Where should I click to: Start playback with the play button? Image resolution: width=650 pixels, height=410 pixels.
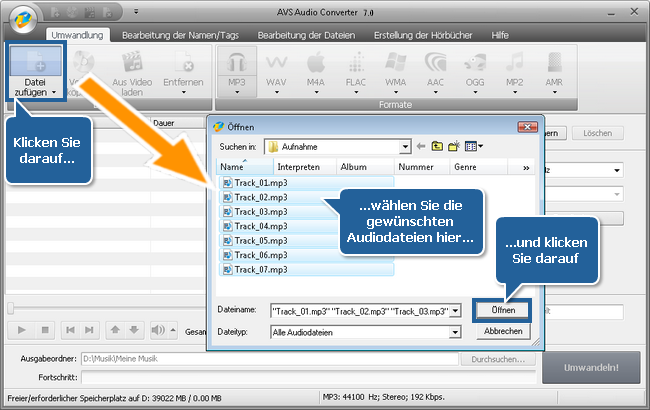[22, 330]
